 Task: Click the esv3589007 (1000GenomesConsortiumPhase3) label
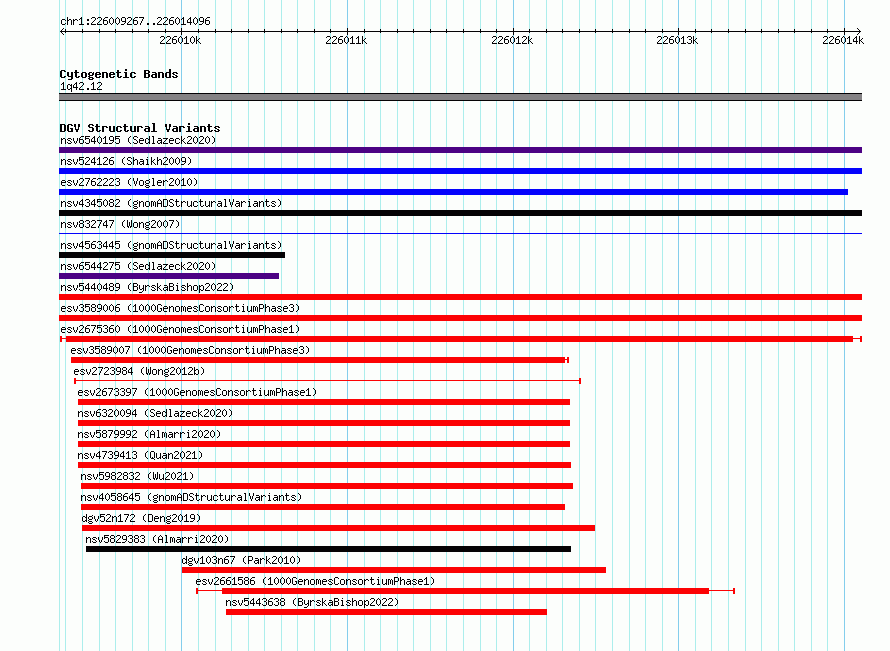click(x=190, y=350)
